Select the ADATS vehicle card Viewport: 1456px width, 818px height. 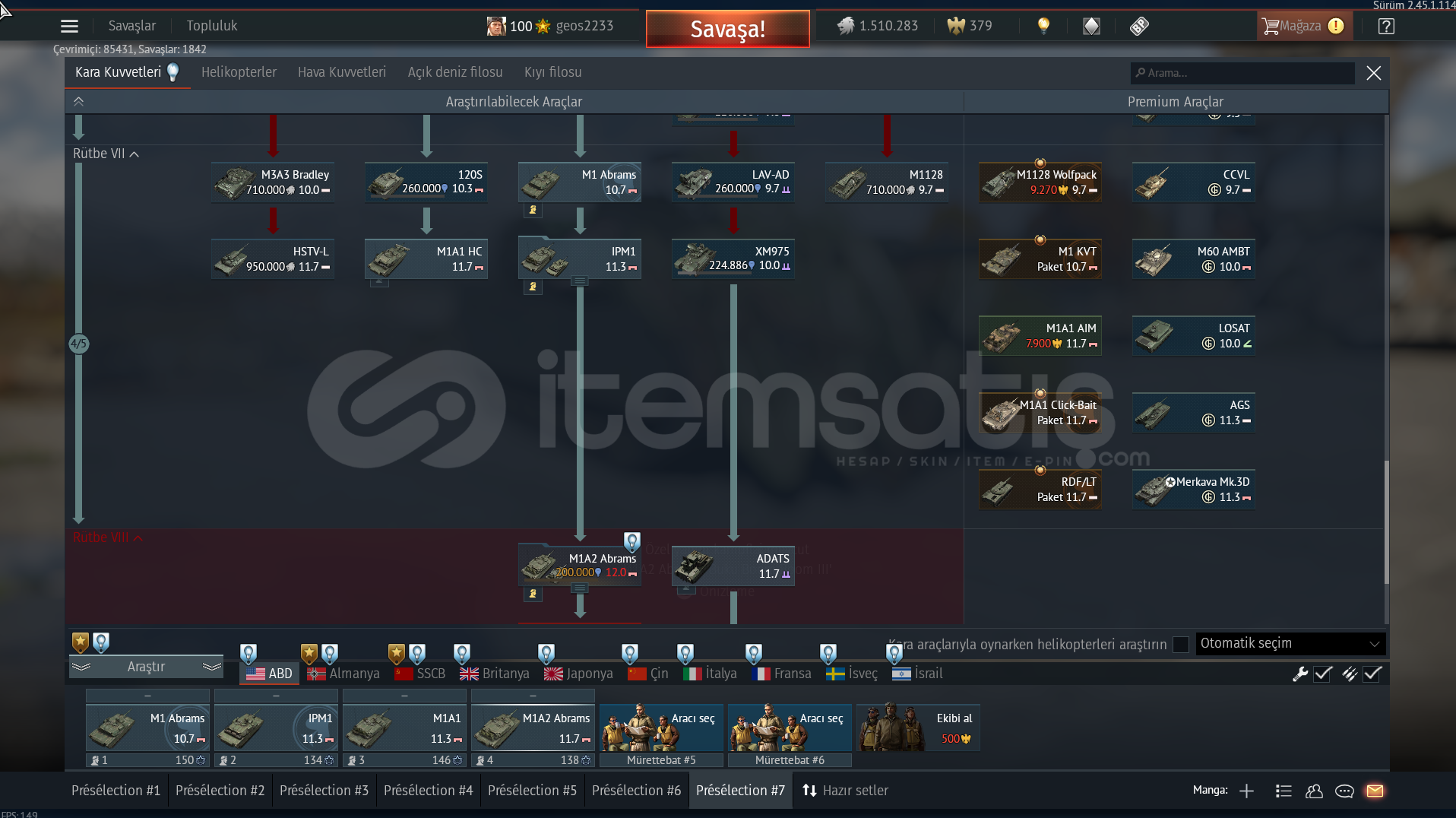point(733,565)
